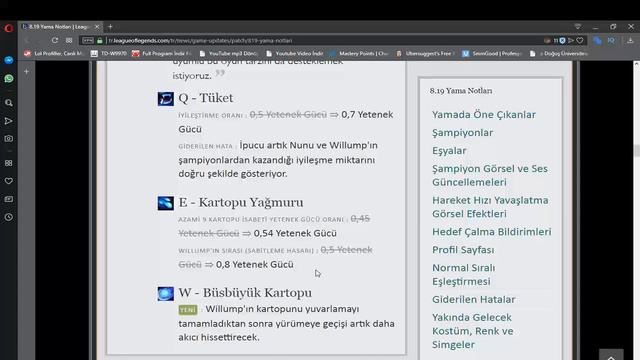Open Speed Dial grid in the sidebar
This screenshot has width=640, height=360.
click(x=9, y=163)
